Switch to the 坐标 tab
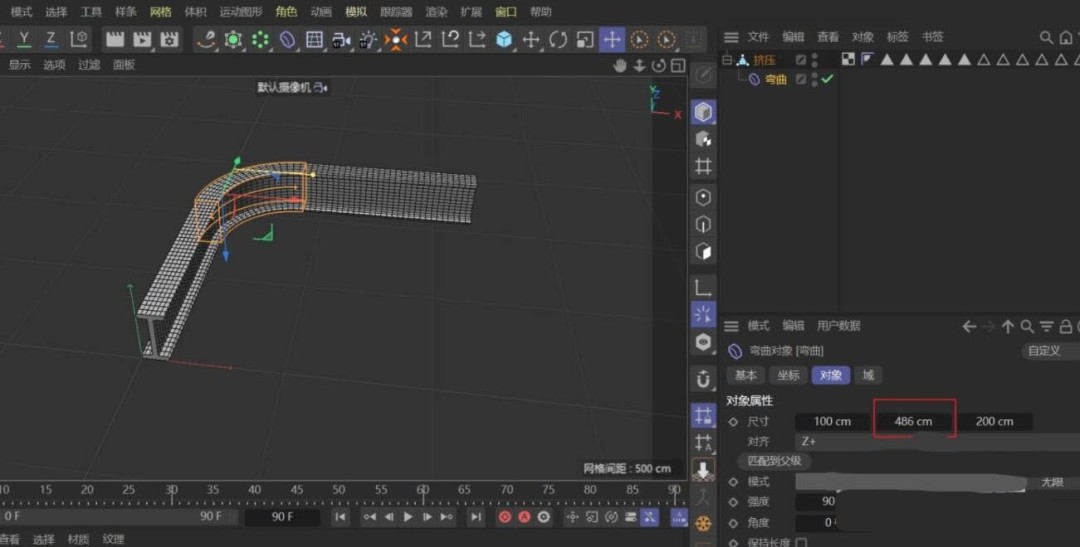 pyautogui.click(x=788, y=375)
